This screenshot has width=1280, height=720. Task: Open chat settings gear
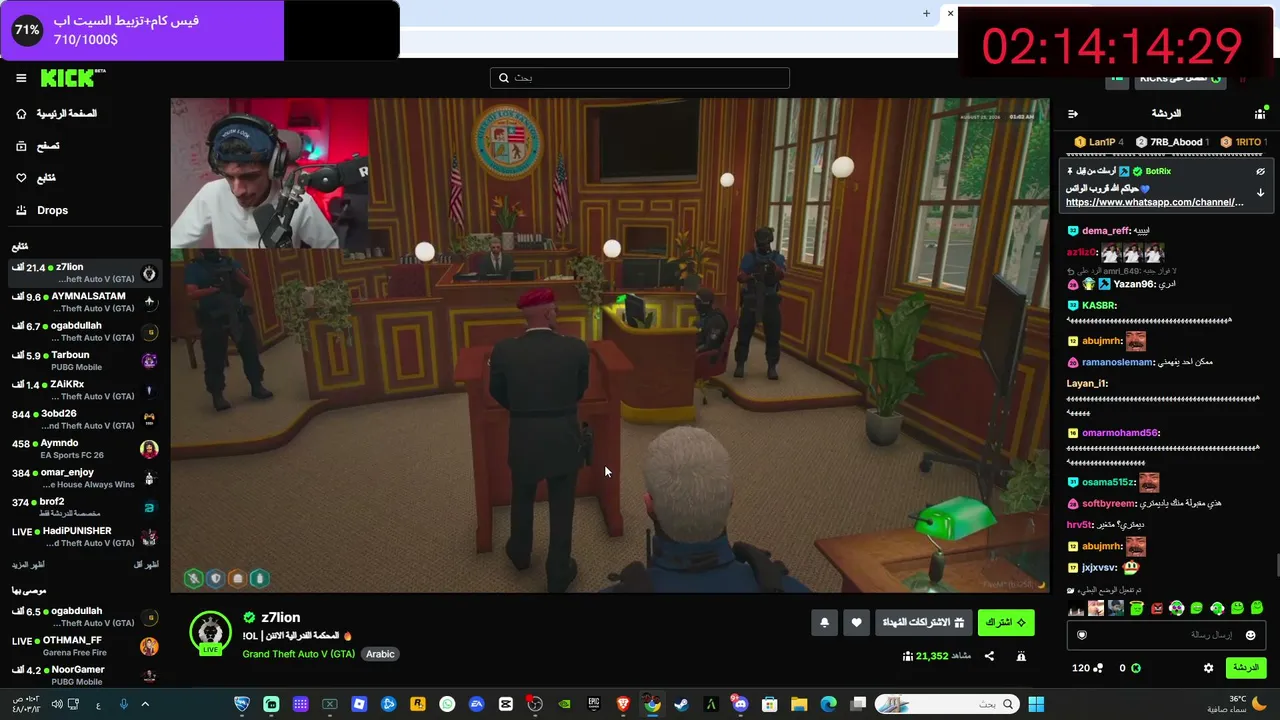point(1208,668)
